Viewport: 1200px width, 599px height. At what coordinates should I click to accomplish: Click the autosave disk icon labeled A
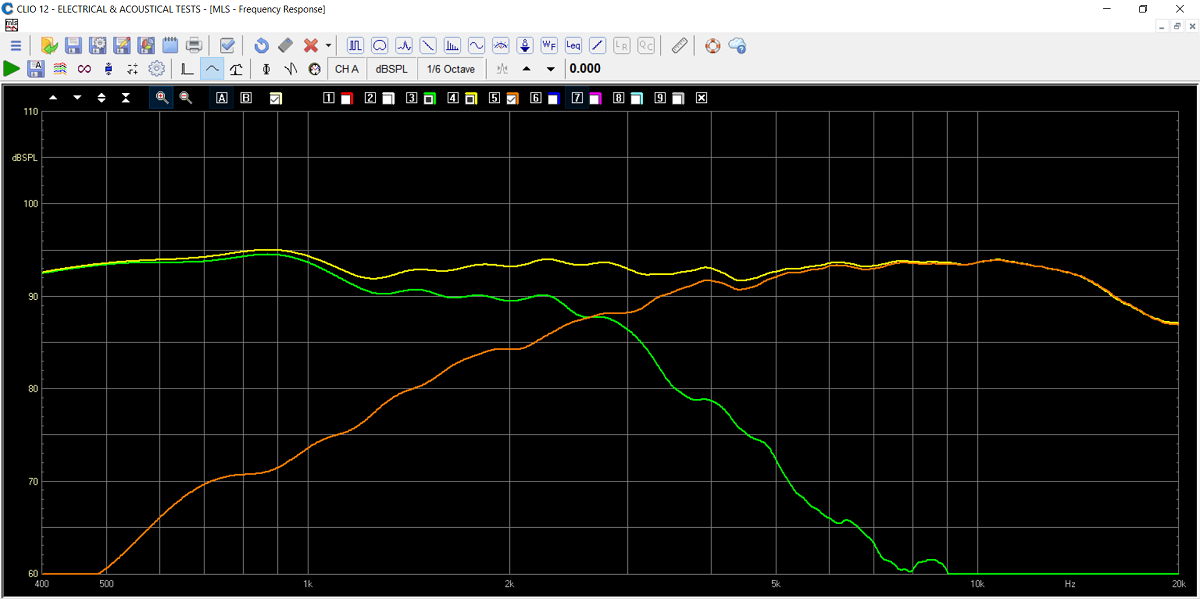pyautogui.click(x=36, y=69)
